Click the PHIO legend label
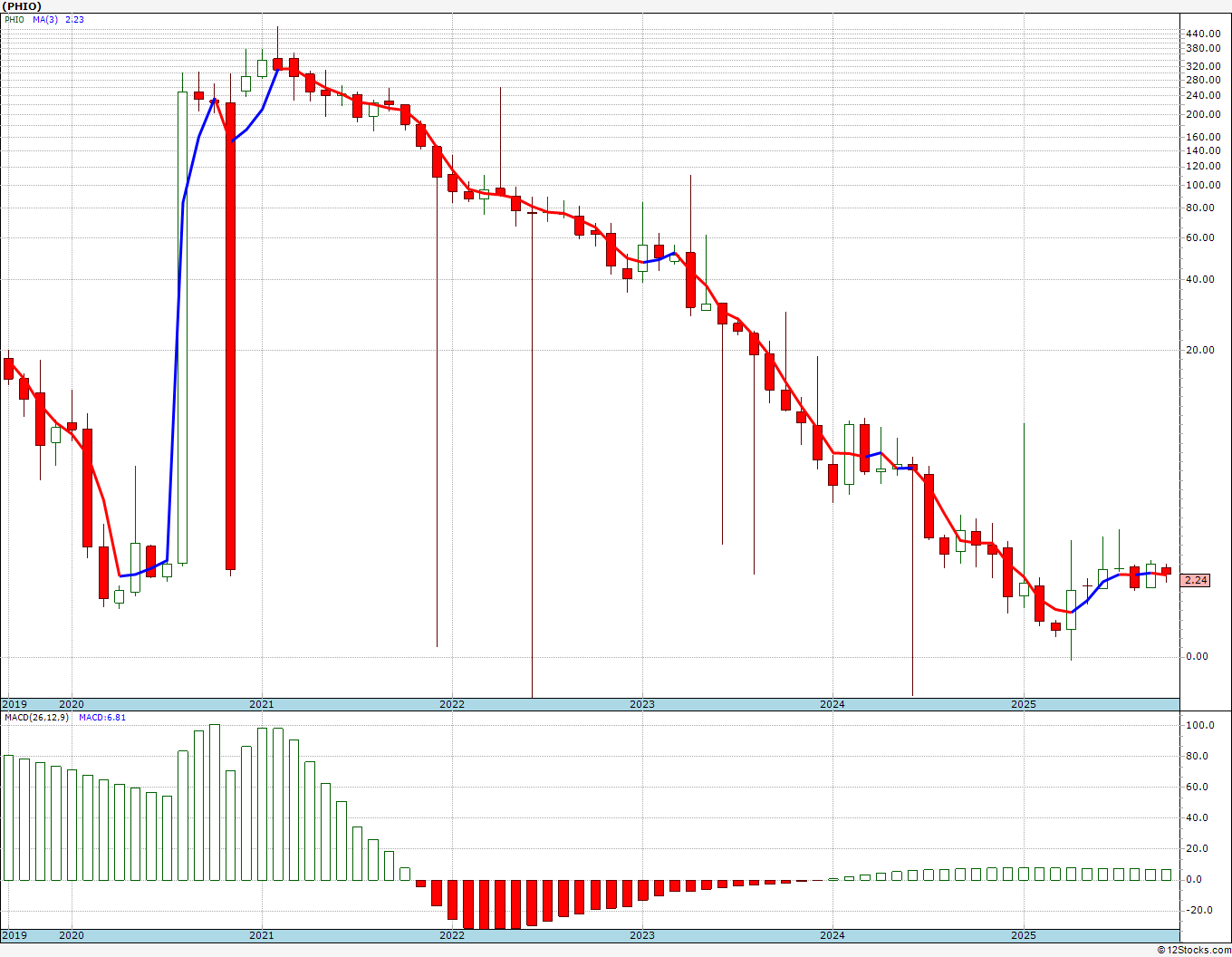 [14, 19]
